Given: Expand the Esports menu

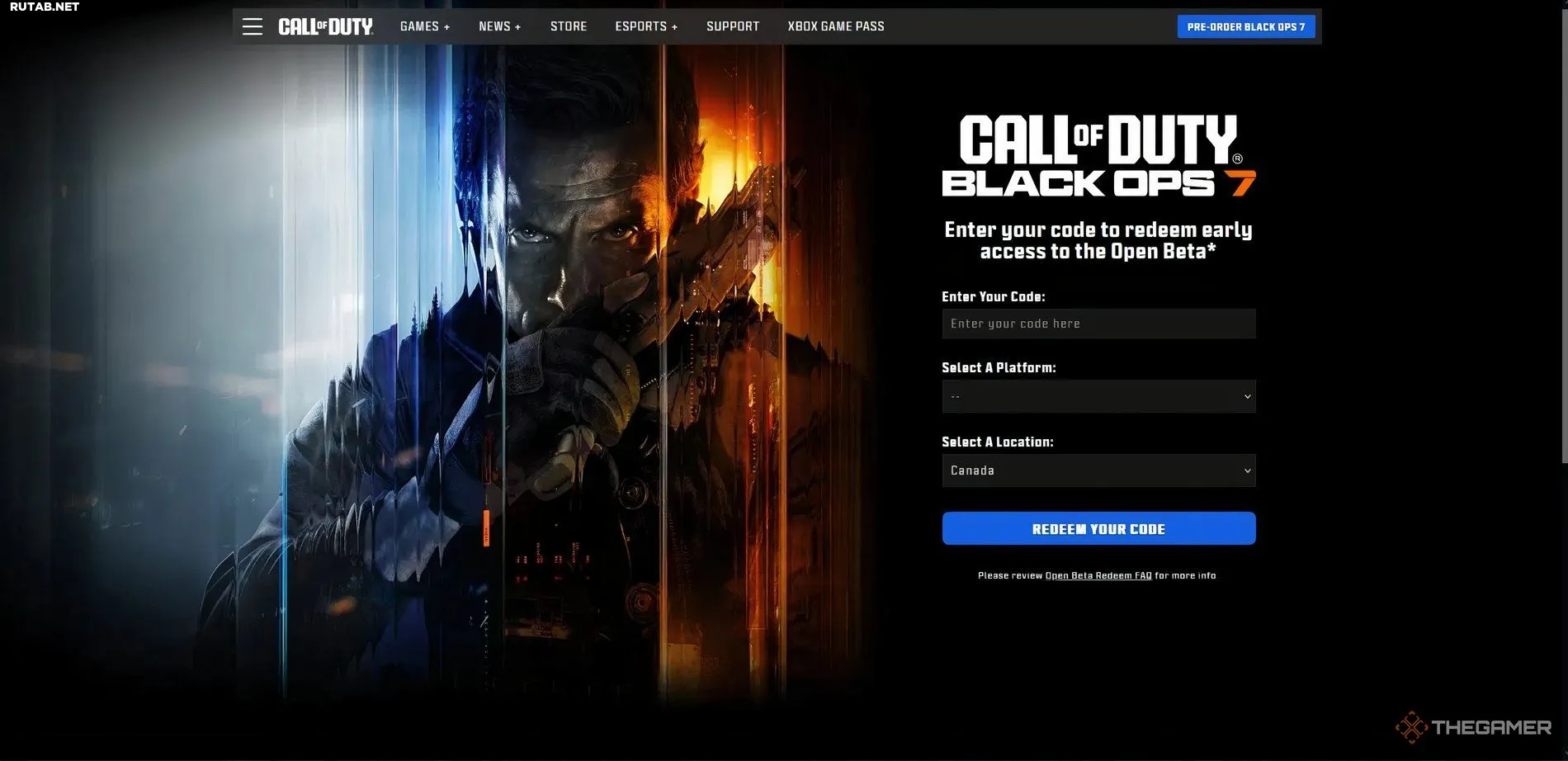Looking at the screenshot, I should (x=646, y=26).
